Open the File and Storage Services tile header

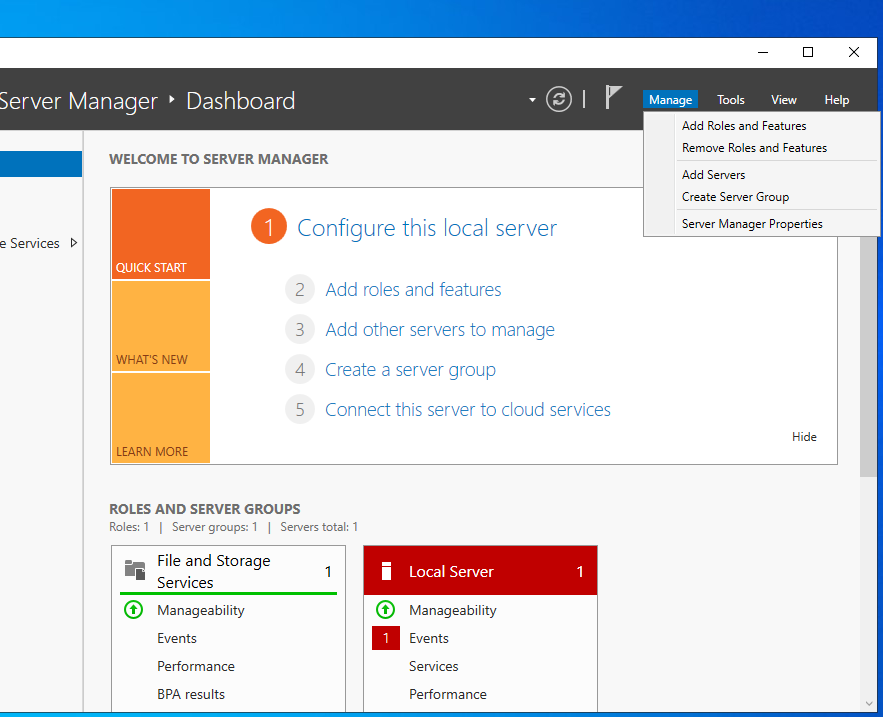pyautogui.click(x=229, y=571)
